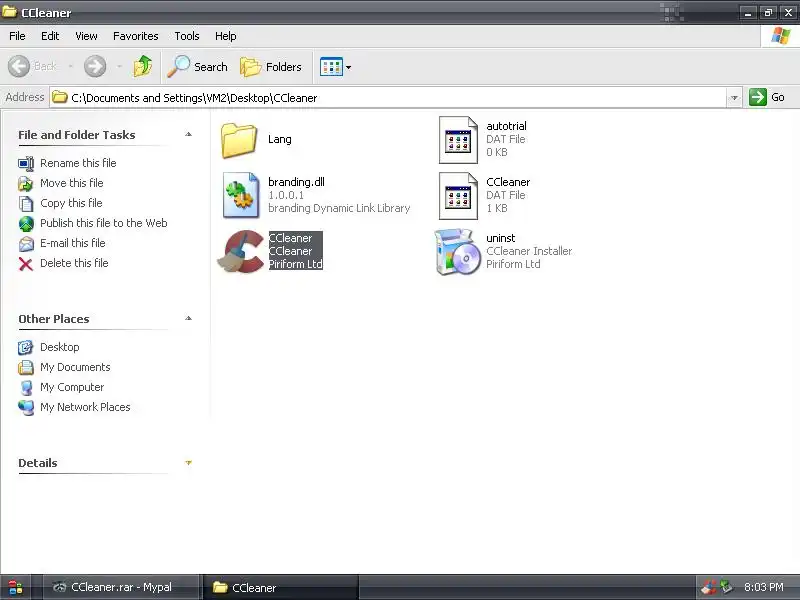Open the Views dropdown arrow
The image size is (800, 600).
pos(348,67)
